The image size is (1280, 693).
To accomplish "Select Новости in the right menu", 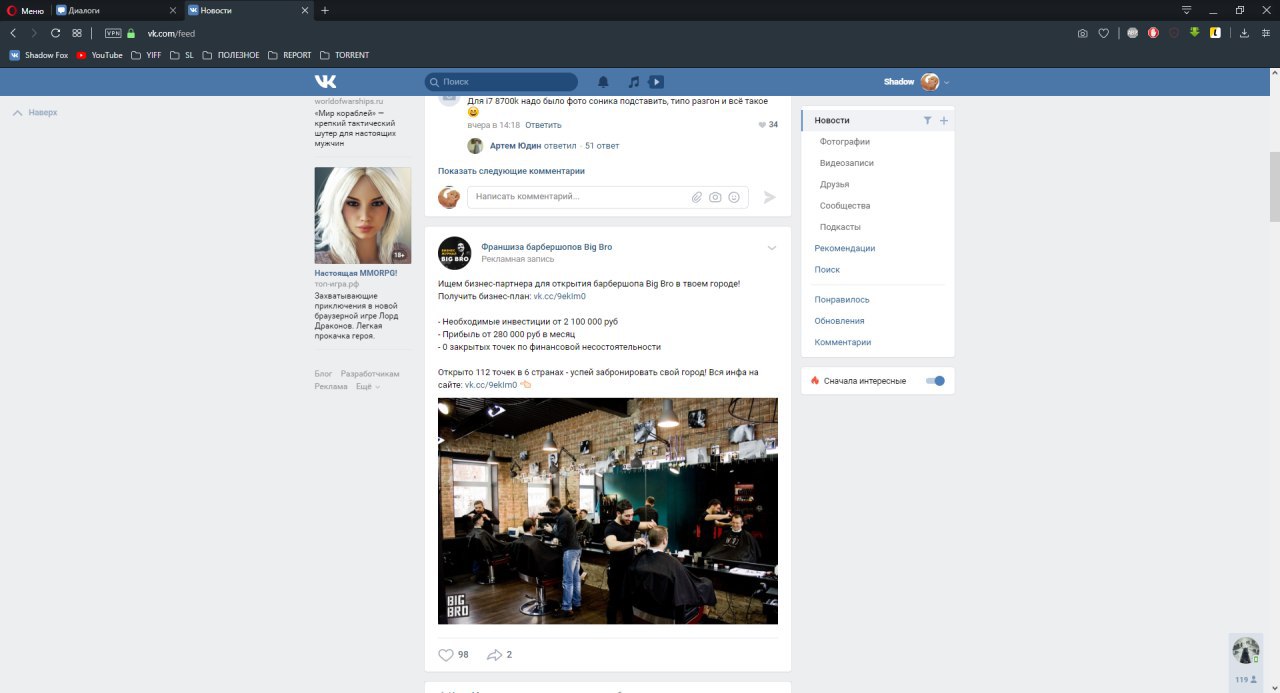I will (x=832, y=120).
